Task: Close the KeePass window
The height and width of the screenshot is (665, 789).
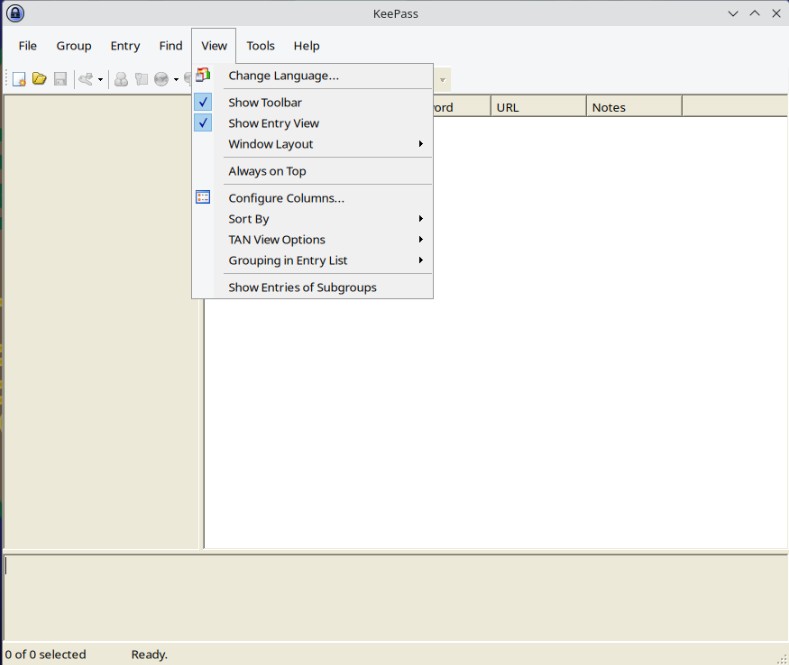Action: 776,14
